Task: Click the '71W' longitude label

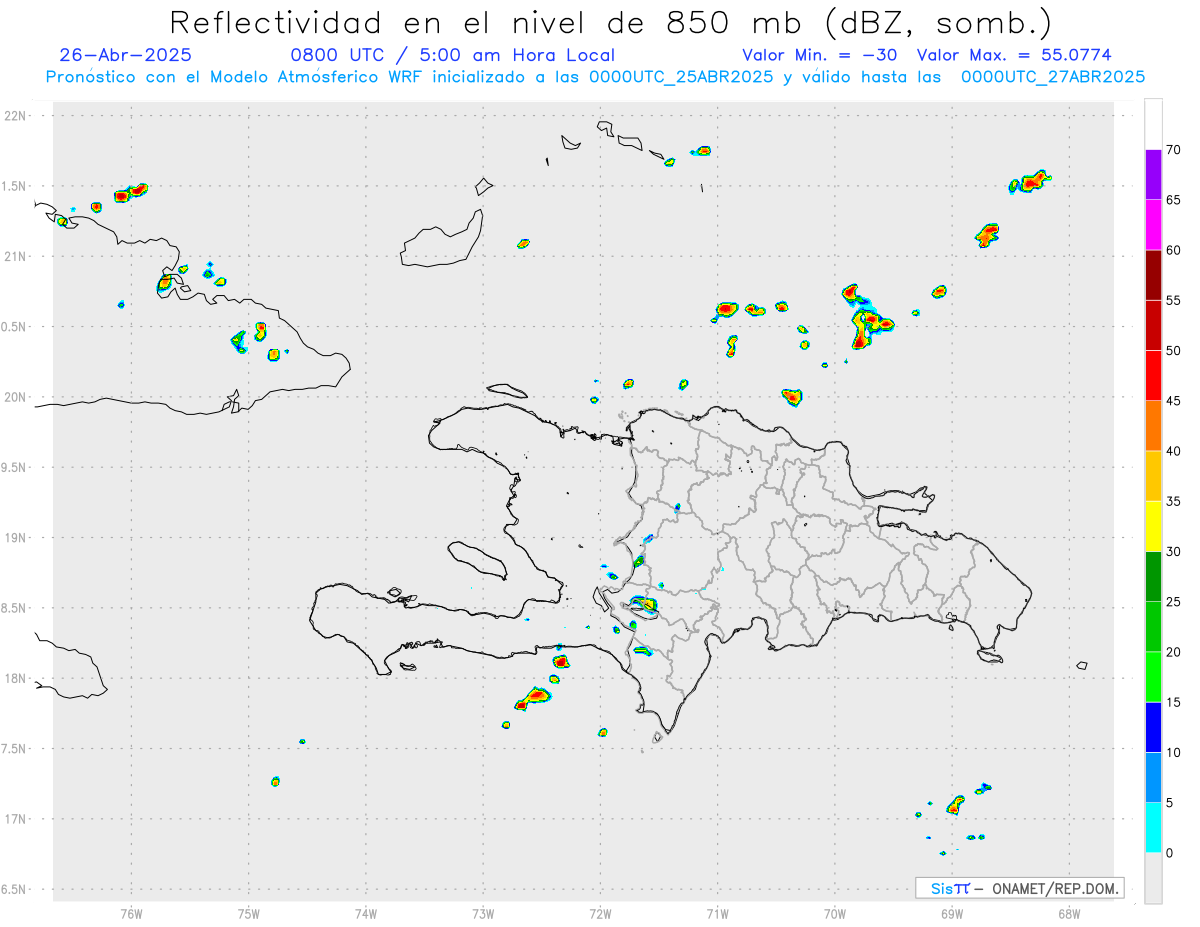Action: [717, 914]
